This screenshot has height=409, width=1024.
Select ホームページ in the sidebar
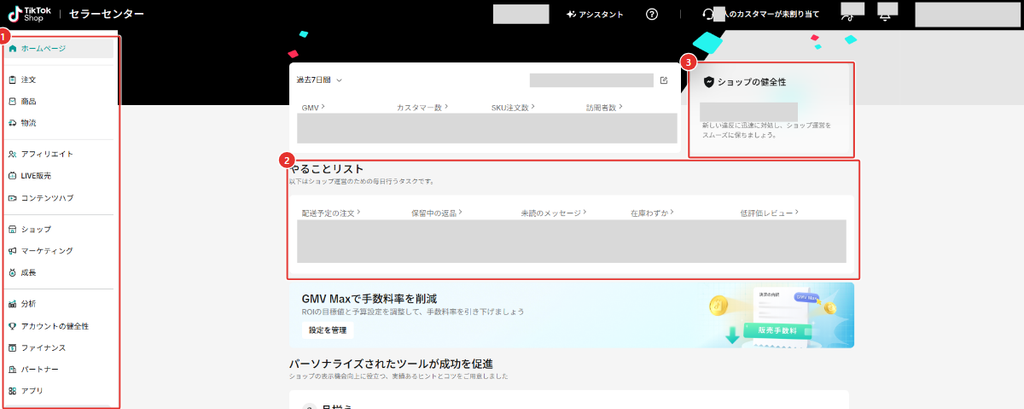[59, 48]
